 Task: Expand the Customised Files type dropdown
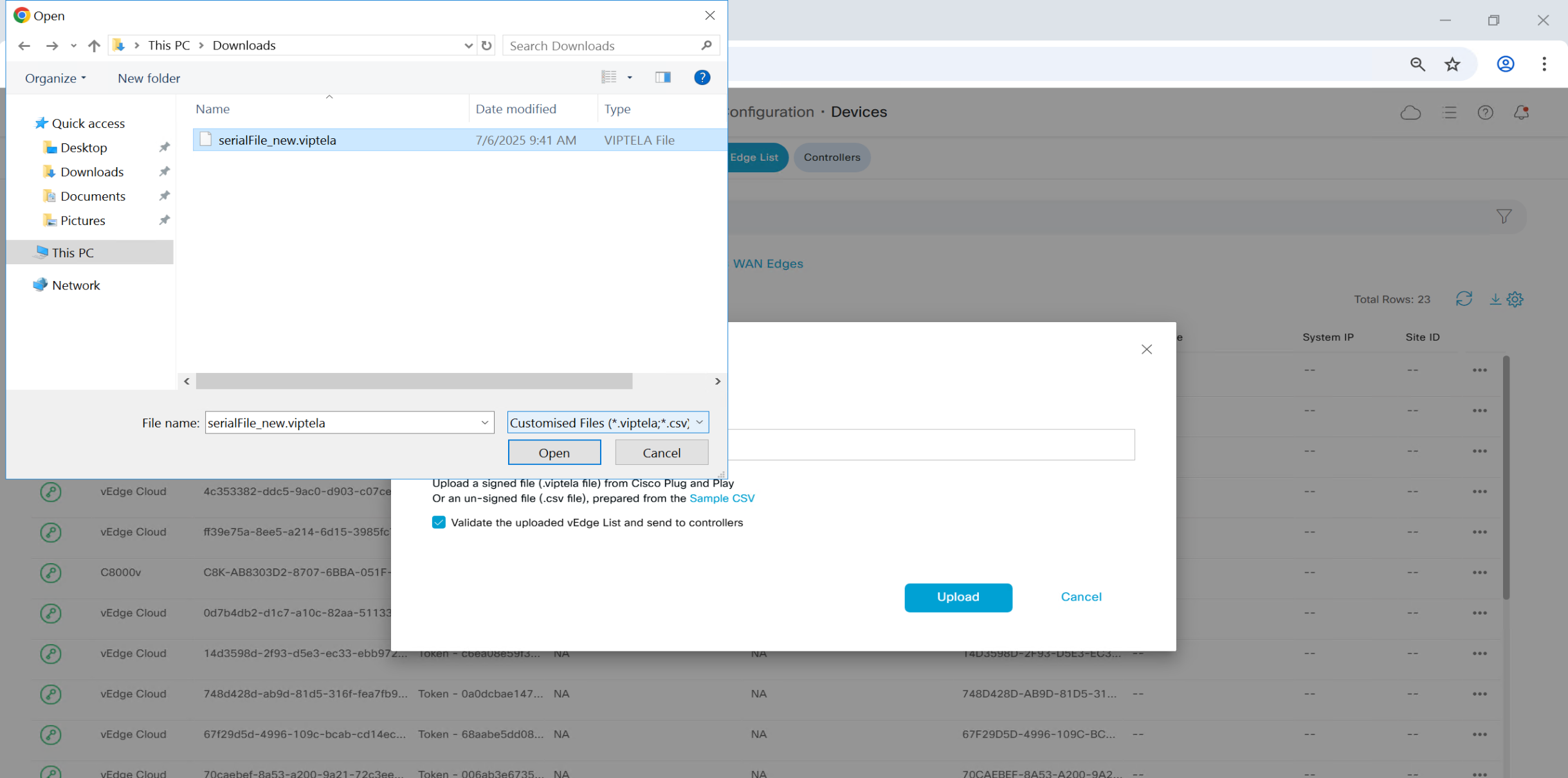click(699, 422)
